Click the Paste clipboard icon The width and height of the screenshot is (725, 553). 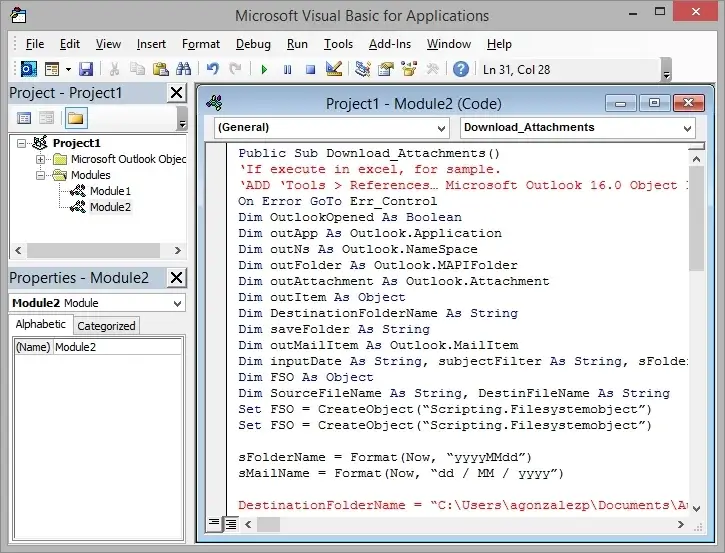click(x=160, y=69)
